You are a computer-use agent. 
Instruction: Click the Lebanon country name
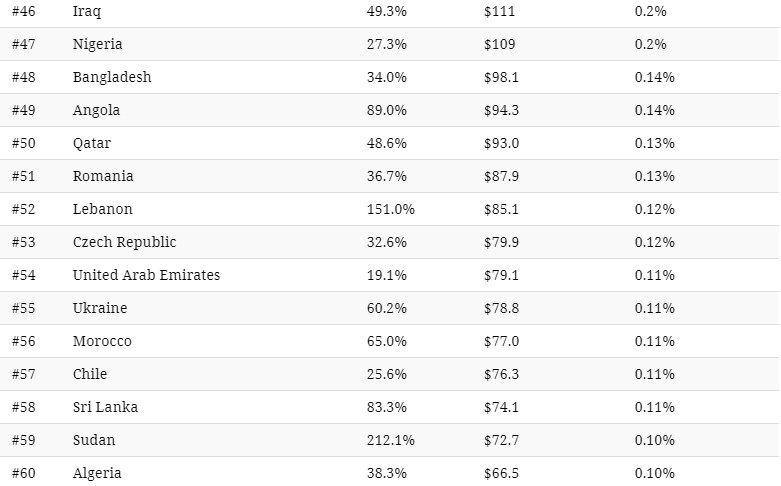[102, 209]
